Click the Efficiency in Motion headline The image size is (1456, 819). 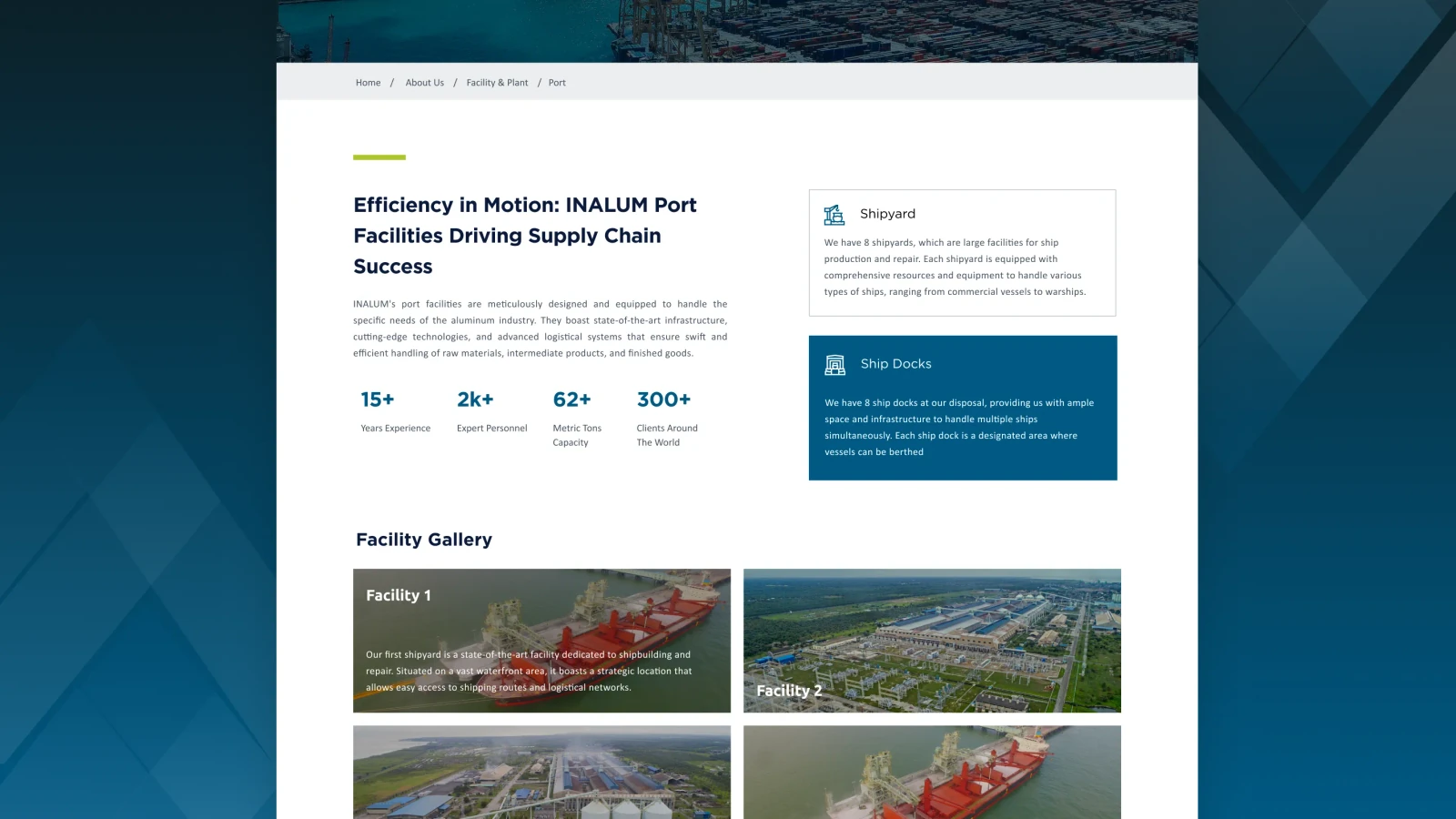525,236
